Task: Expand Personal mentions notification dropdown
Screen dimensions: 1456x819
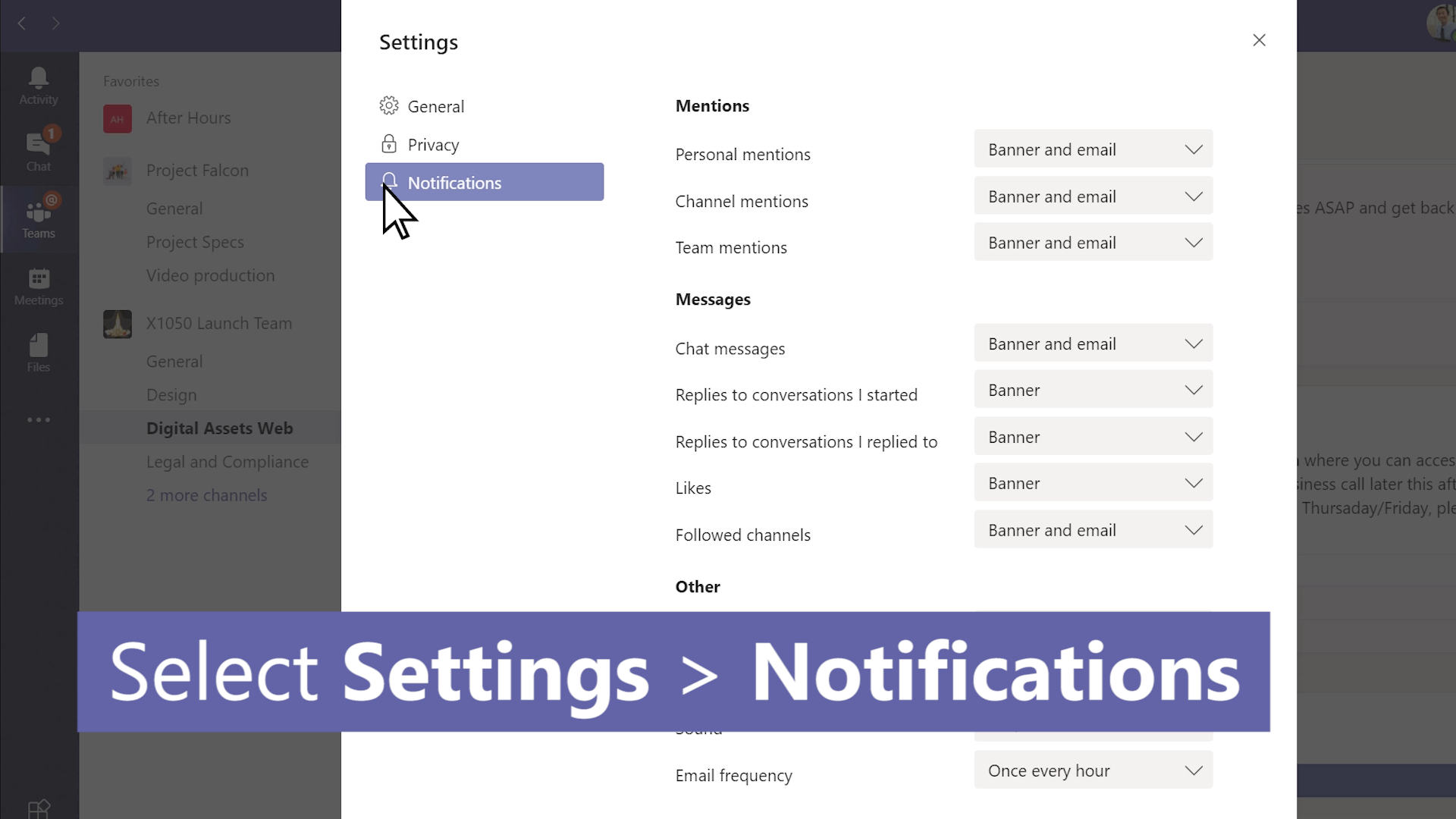Action: click(1094, 150)
